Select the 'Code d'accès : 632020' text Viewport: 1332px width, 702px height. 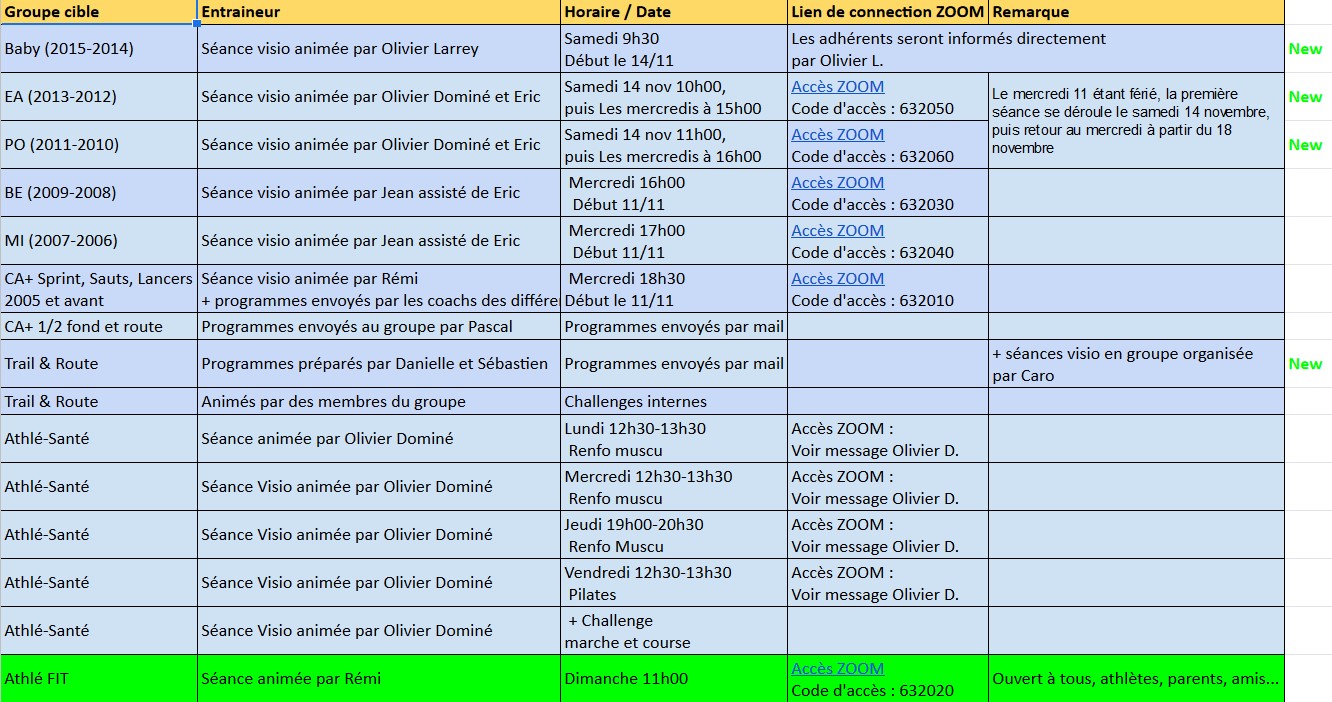[x=873, y=691]
